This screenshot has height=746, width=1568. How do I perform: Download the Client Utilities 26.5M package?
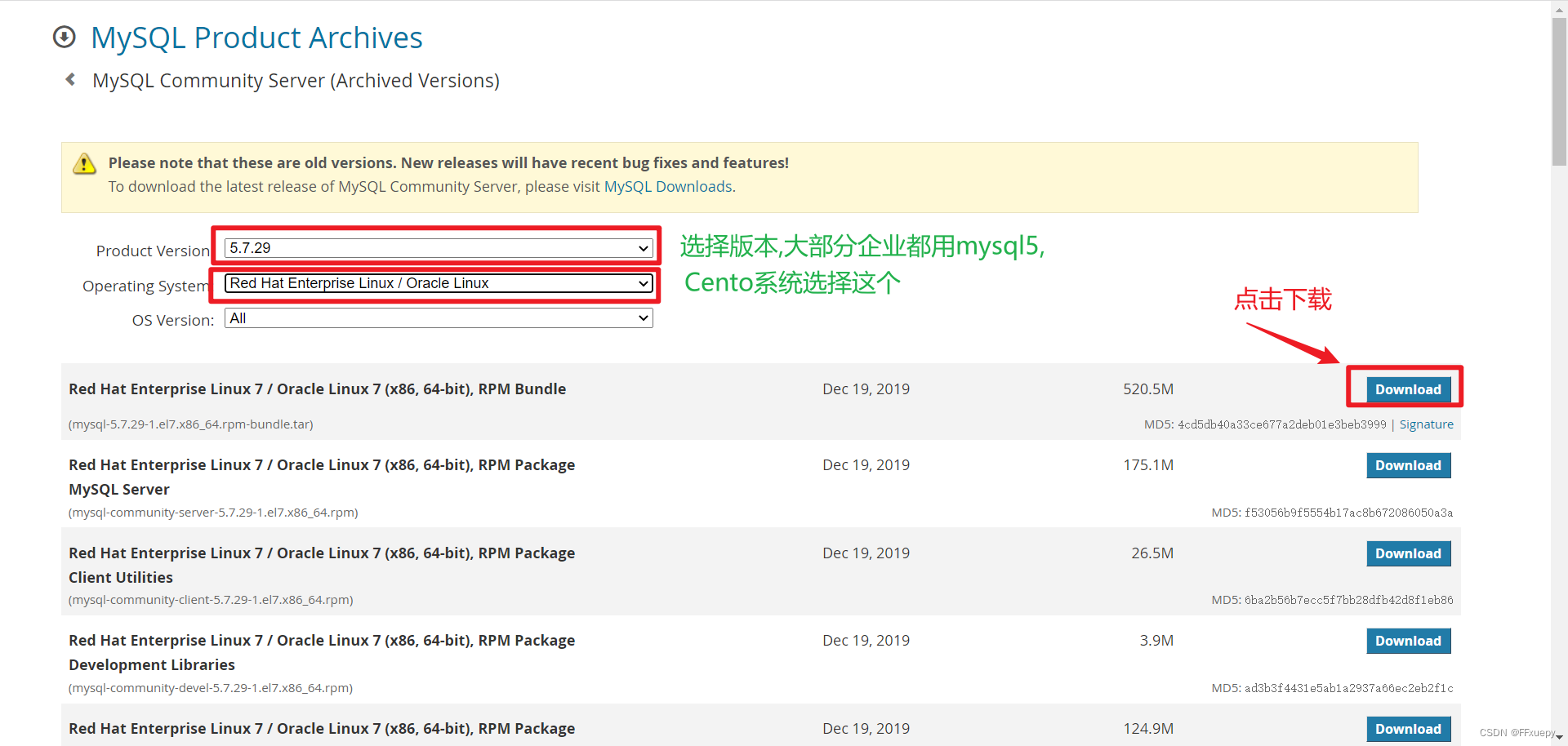coord(1408,553)
